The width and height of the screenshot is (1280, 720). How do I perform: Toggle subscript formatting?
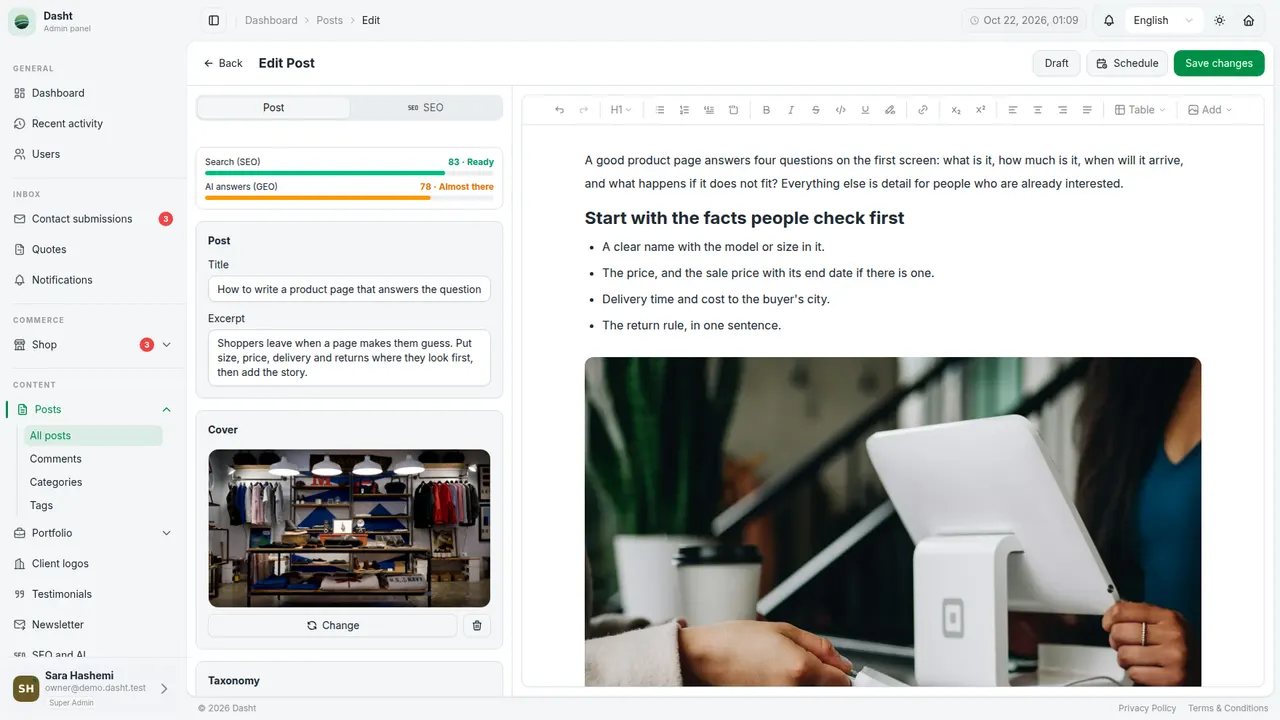click(x=956, y=110)
